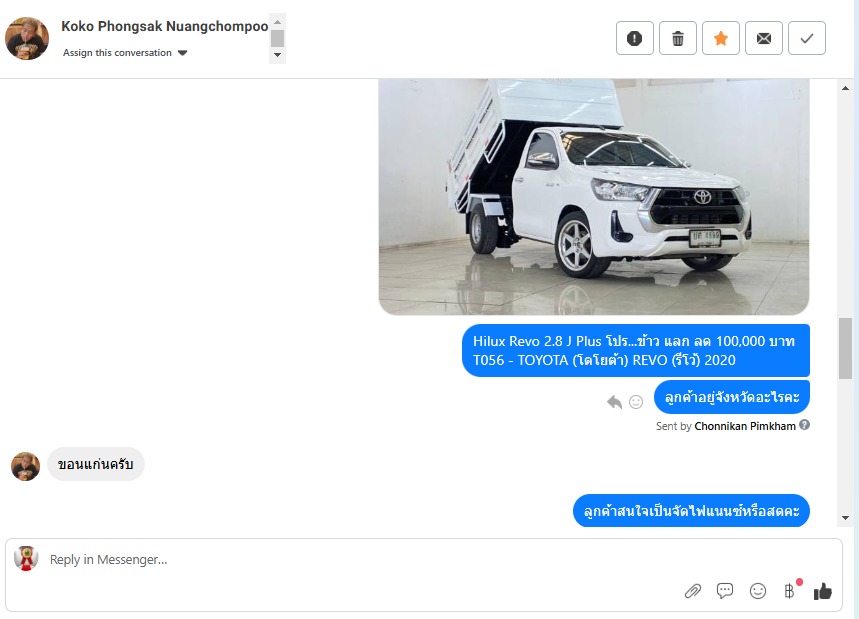Click the Chonnikan Pimkham sender name

point(745,426)
